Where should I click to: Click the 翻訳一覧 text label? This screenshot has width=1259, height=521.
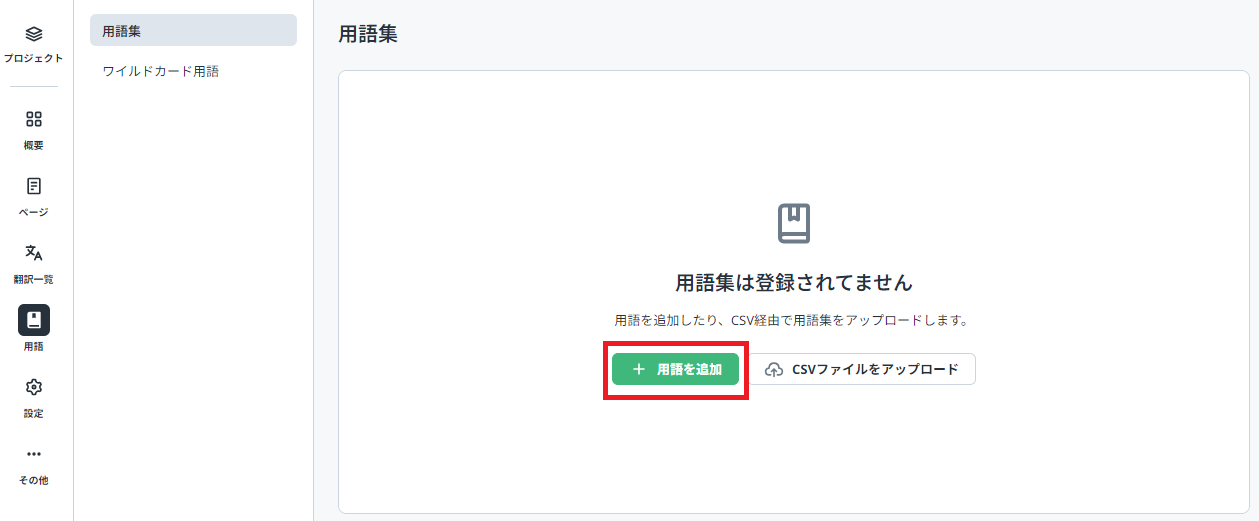coord(34,279)
